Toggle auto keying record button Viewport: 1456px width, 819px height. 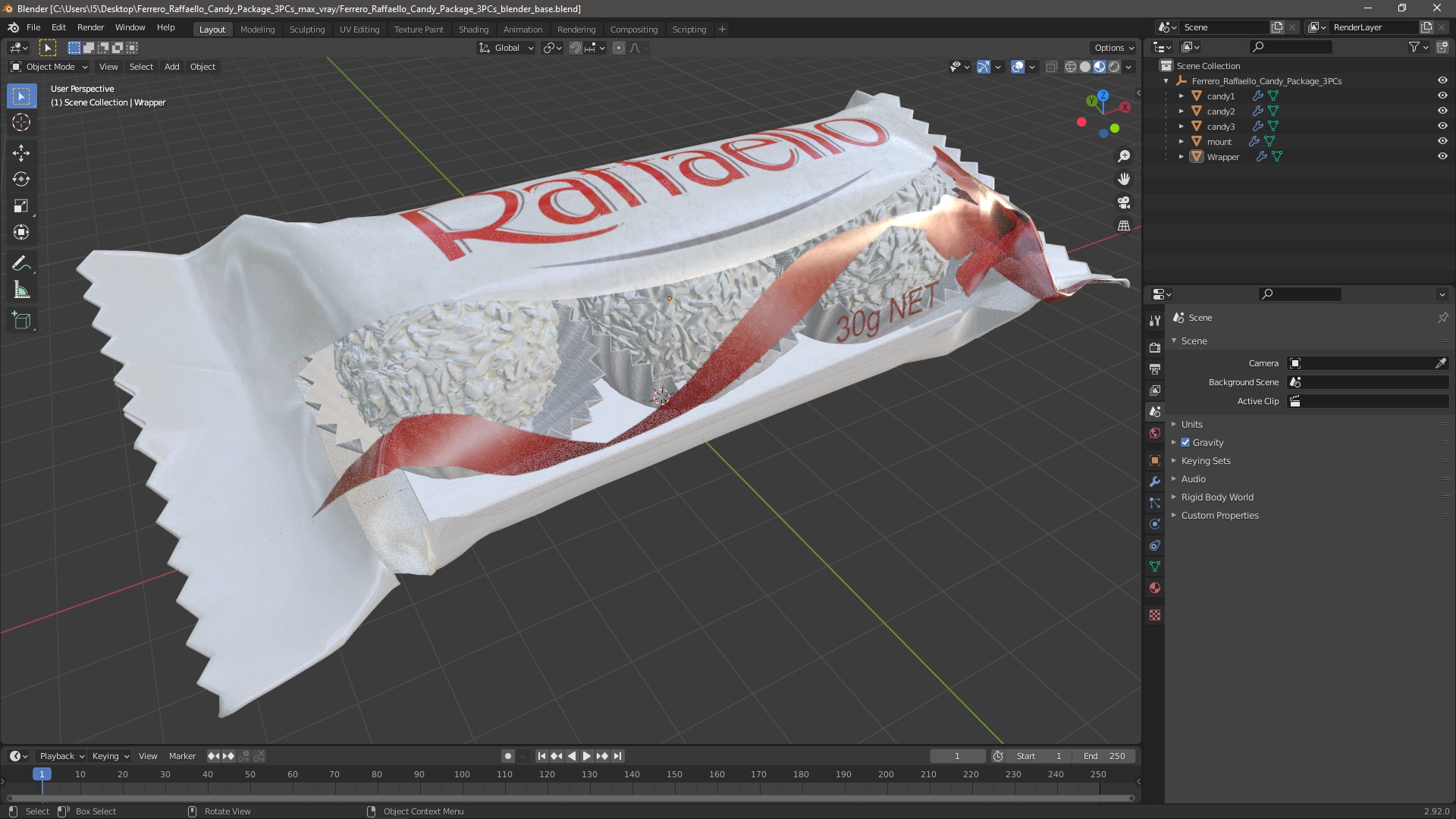(508, 756)
